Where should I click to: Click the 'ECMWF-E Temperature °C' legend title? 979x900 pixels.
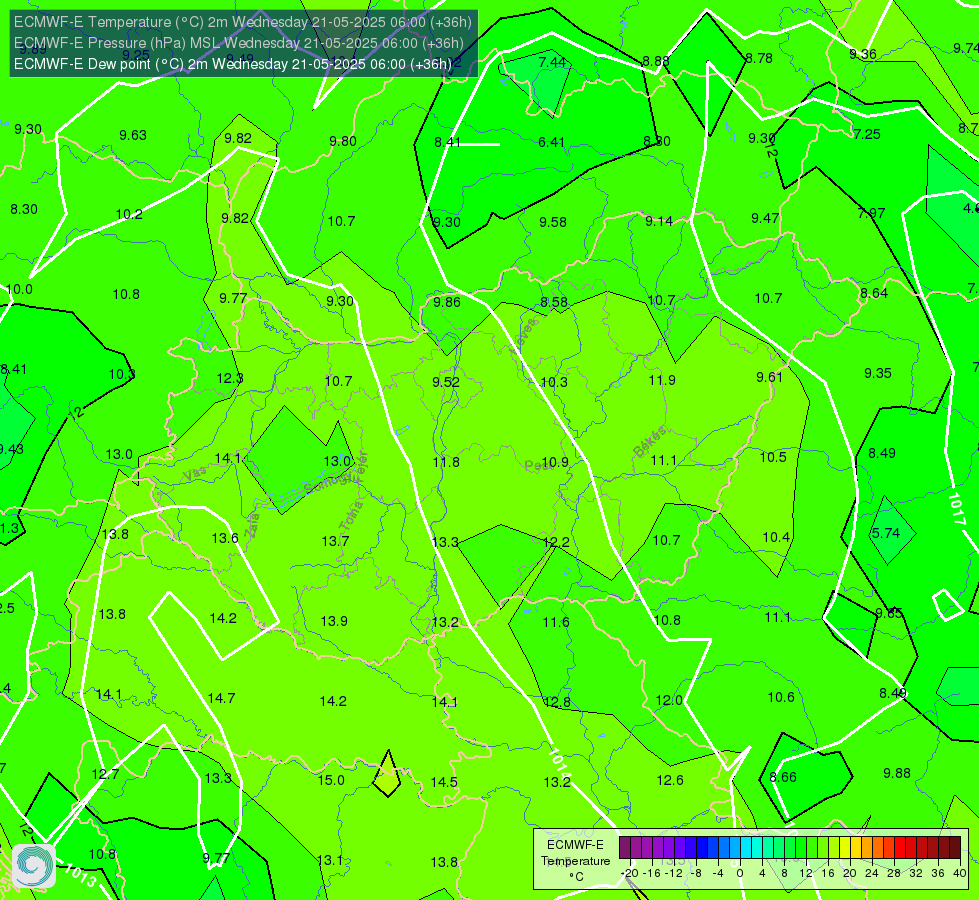coord(575,861)
